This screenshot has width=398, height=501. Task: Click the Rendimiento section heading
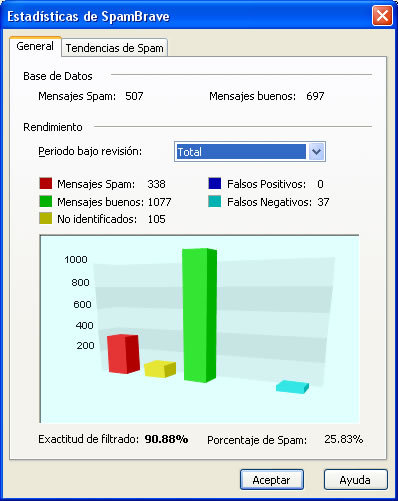(x=53, y=127)
